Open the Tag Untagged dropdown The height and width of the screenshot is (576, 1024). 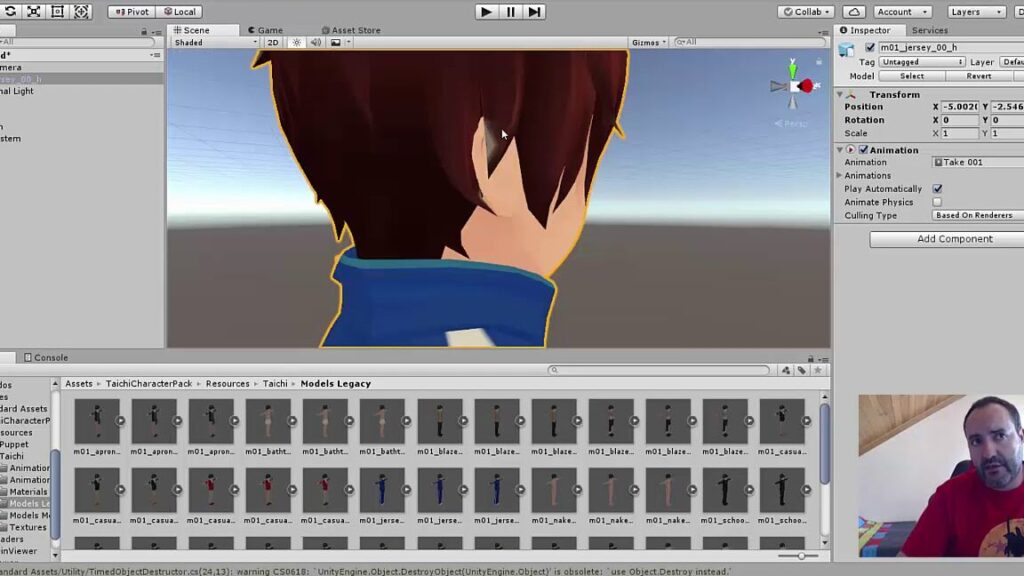point(921,62)
